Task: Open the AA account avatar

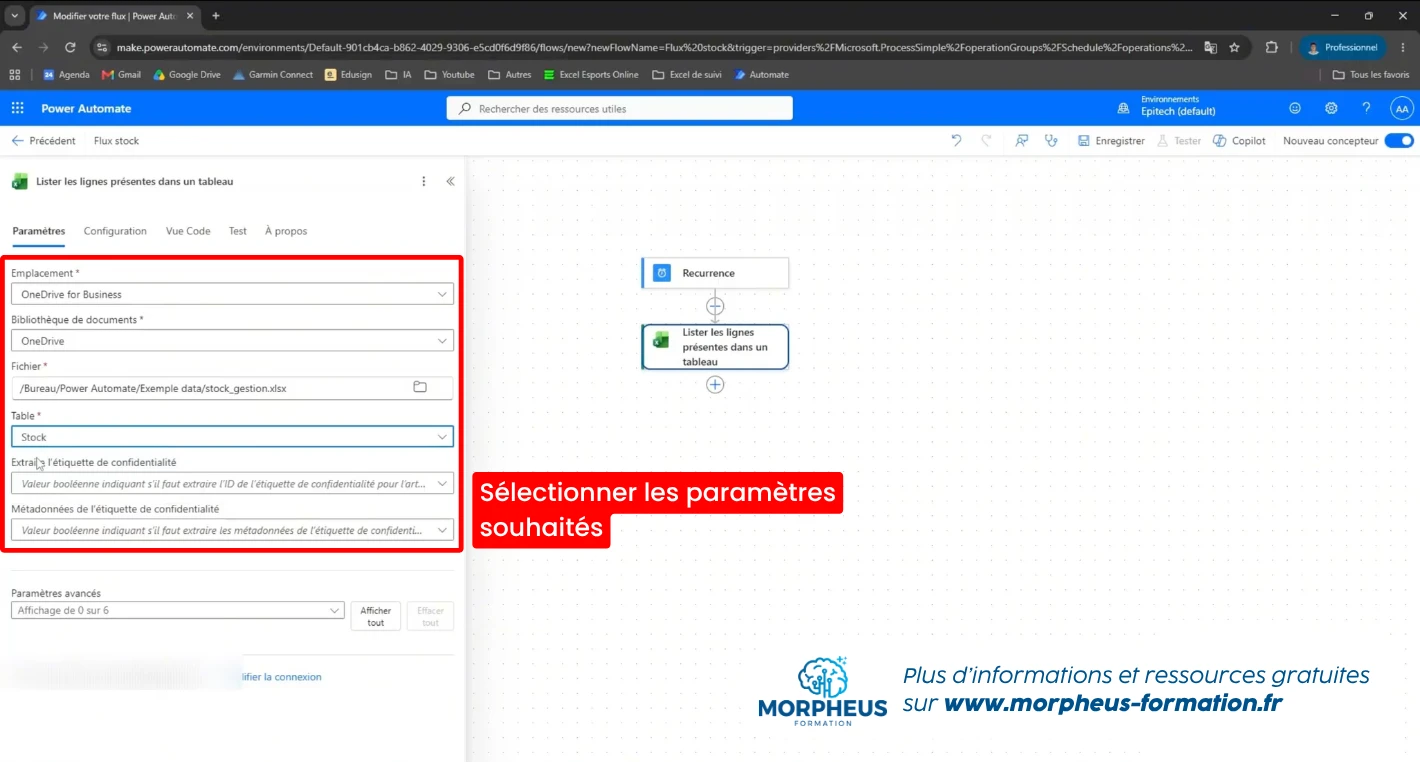Action: (x=1402, y=108)
